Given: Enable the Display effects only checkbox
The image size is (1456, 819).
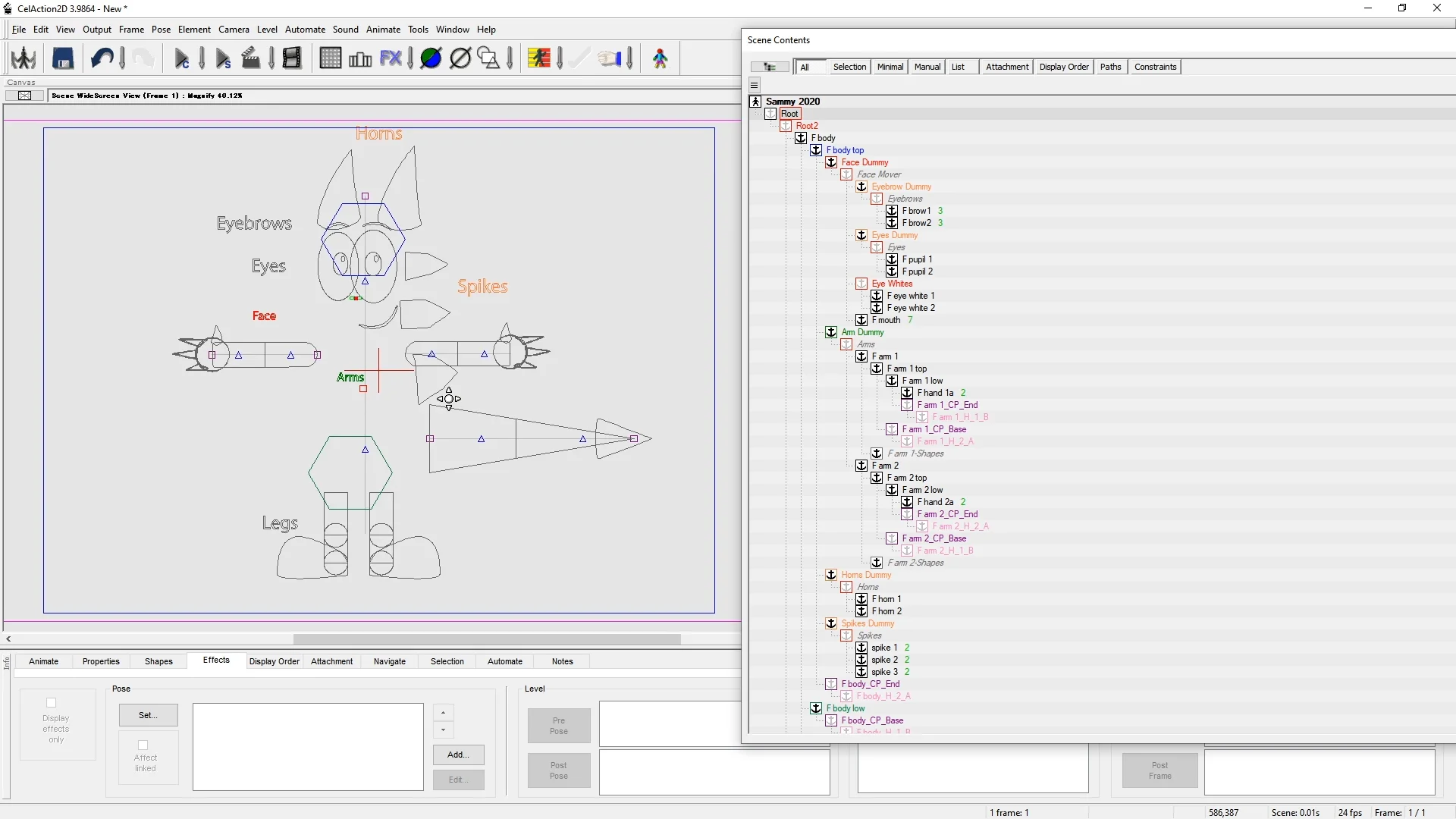Looking at the screenshot, I should tap(49, 703).
